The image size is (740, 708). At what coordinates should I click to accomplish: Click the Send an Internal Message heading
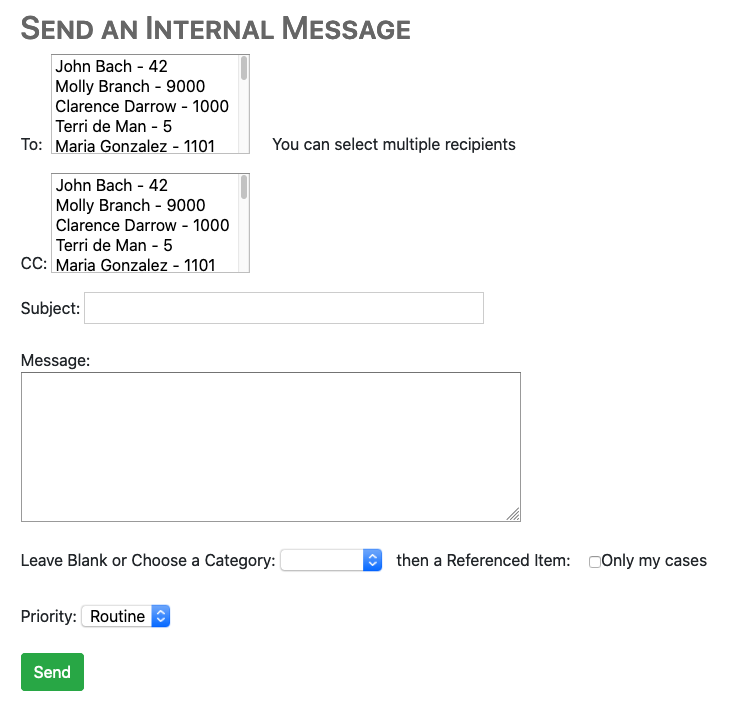coord(216,28)
